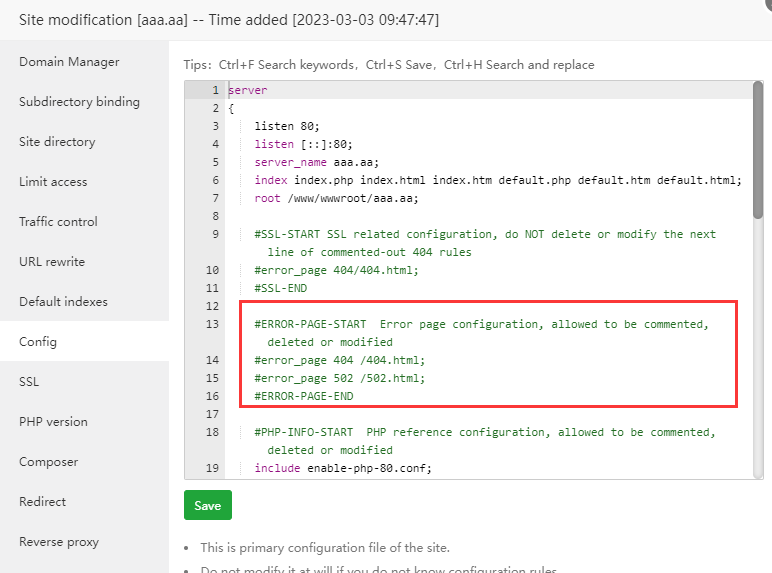Switch to Subdirectory binding section

[x=79, y=102]
